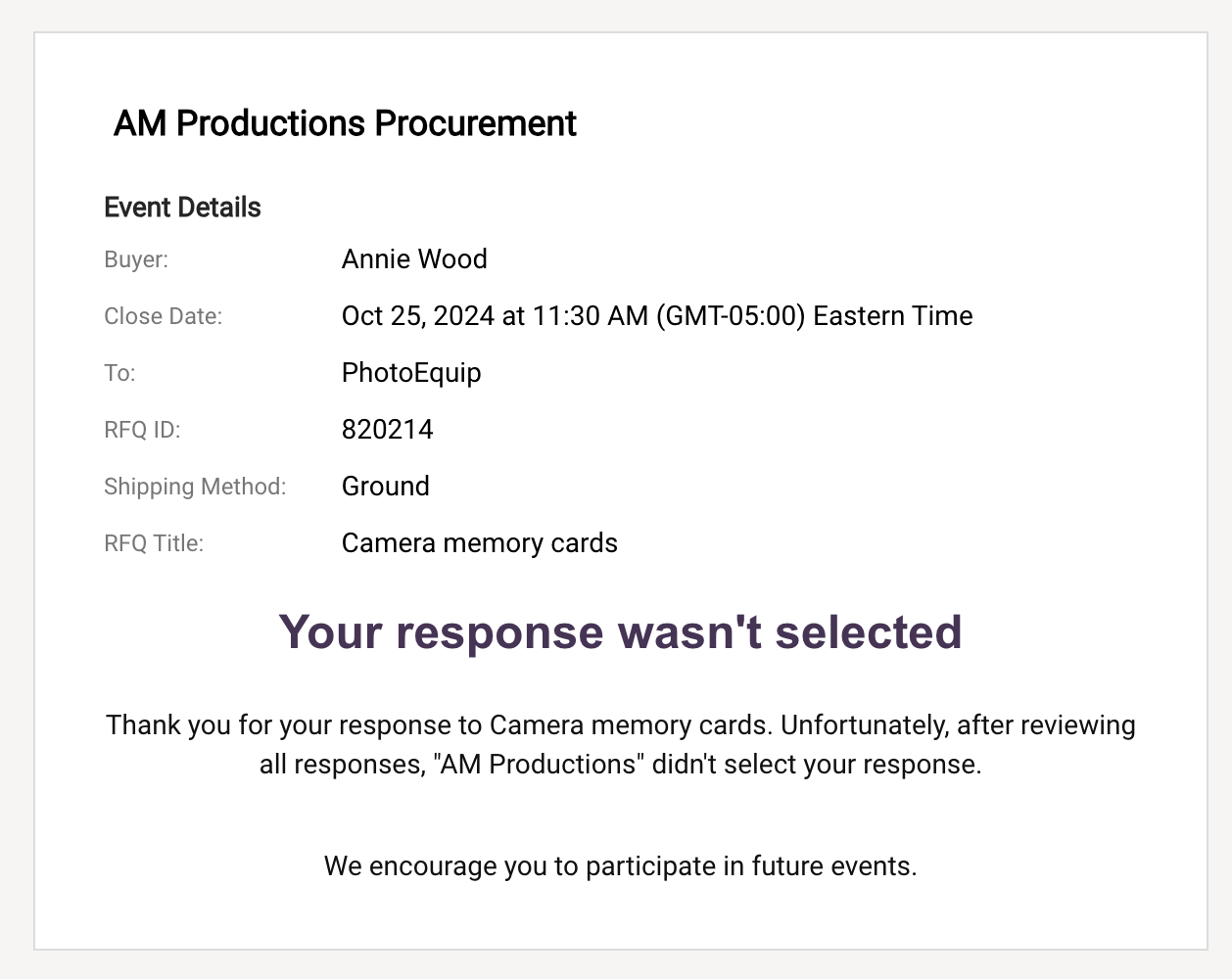Click the To label
The width and height of the screenshot is (1232, 979).
[x=119, y=373]
